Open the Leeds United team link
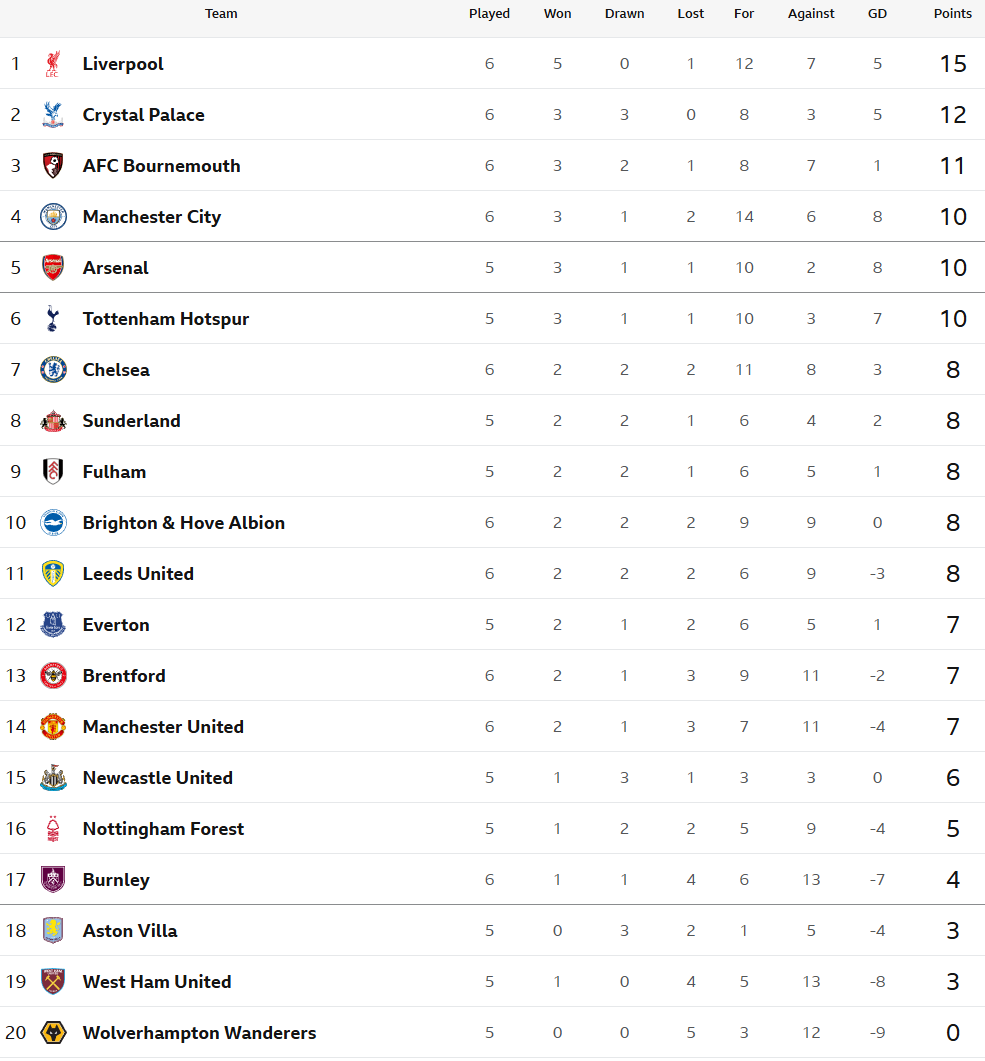 [138, 574]
